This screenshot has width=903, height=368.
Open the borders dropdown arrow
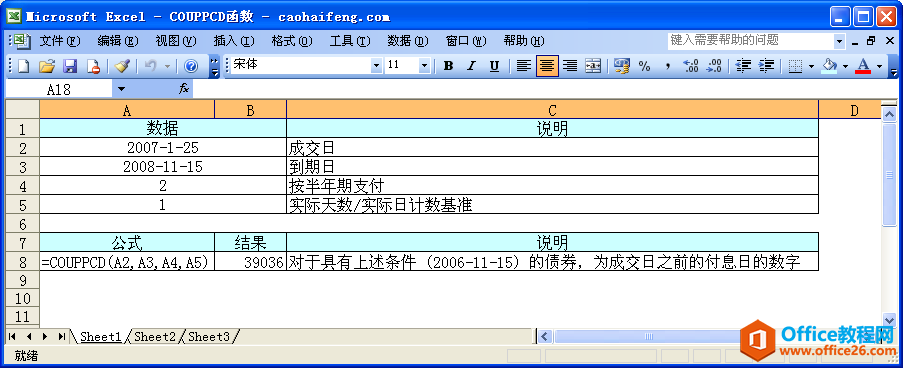(811, 66)
